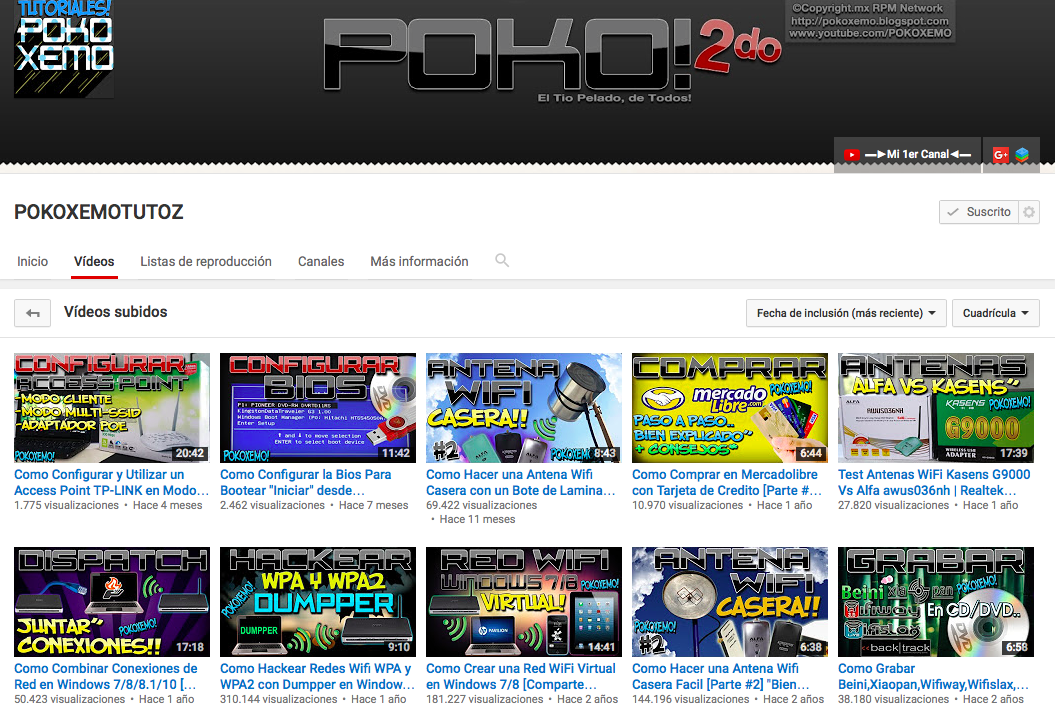Click the Antenas Alfa vs Kasens thumbnail
Viewport: 1055px width, 725px height.
click(935, 408)
